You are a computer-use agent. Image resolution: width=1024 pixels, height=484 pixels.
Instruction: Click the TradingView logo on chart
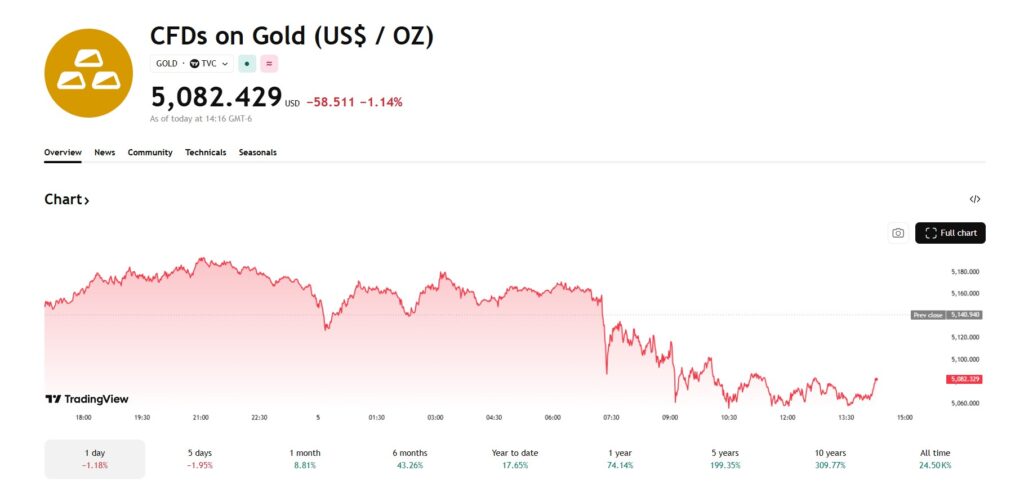click(x=87, y=399)
